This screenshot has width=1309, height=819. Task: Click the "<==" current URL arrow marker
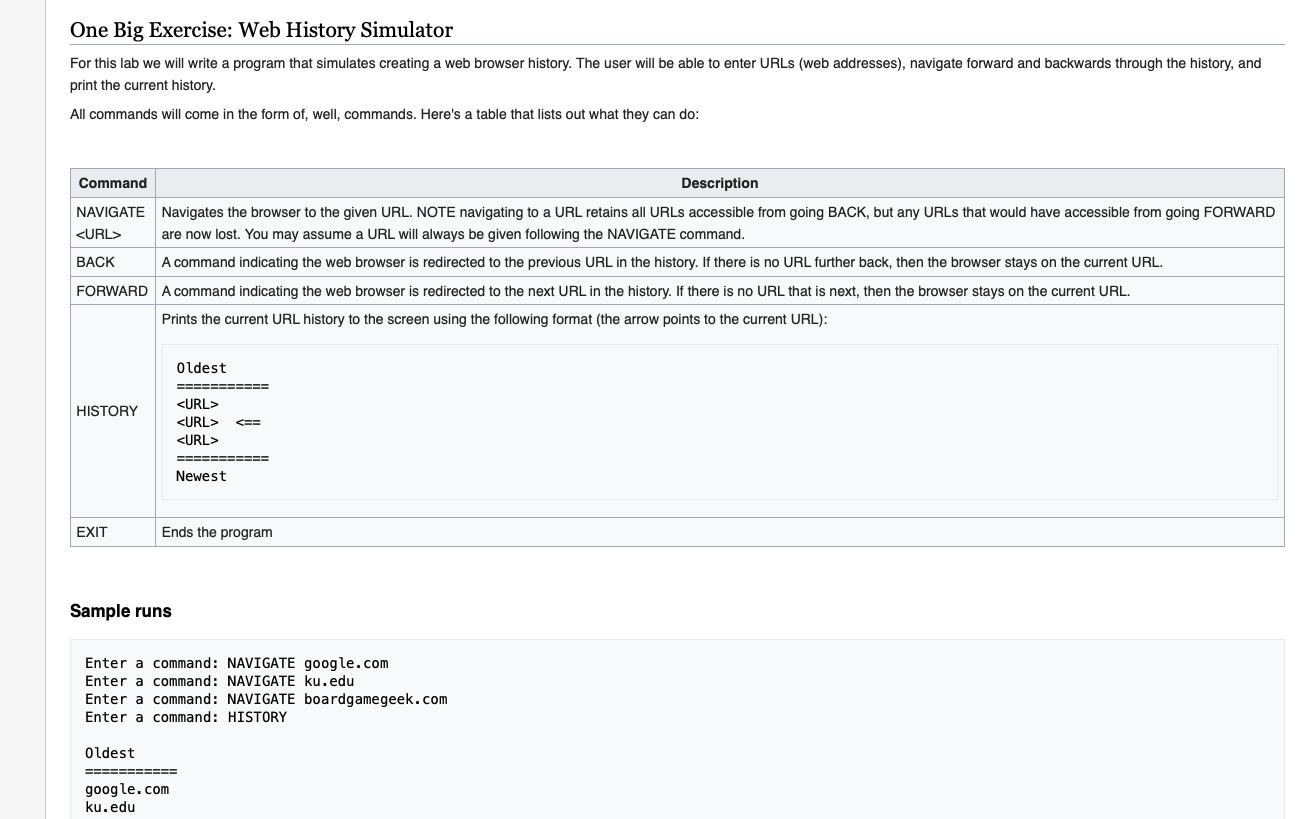point(249,422)
